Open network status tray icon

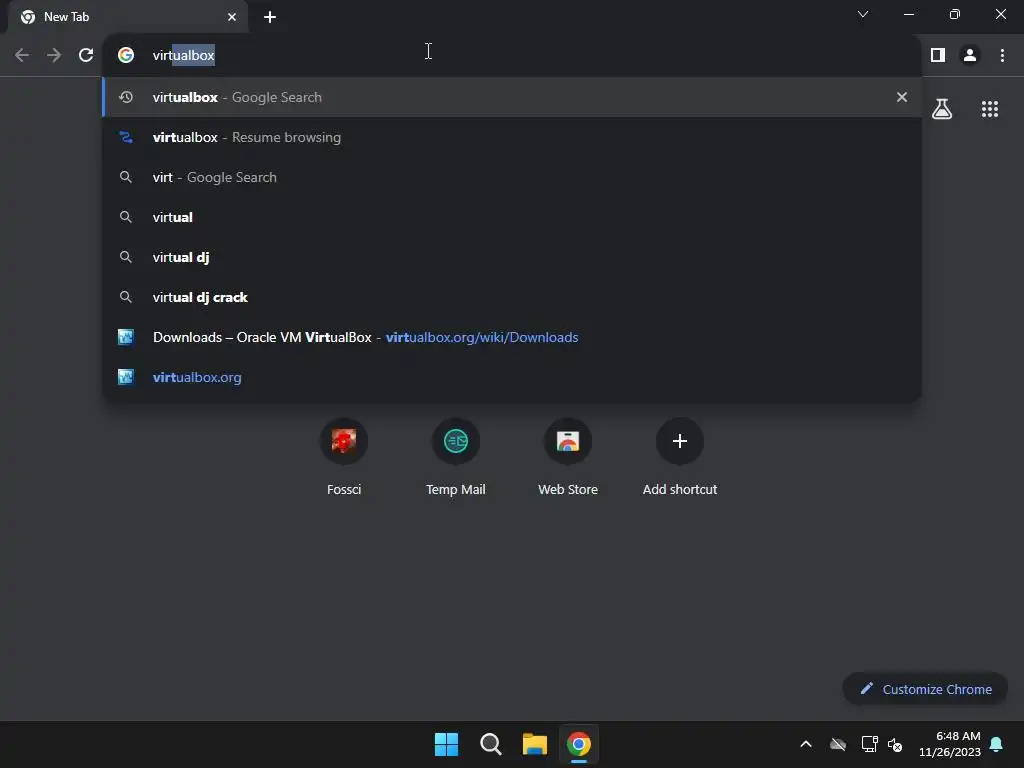coord(869,744)
